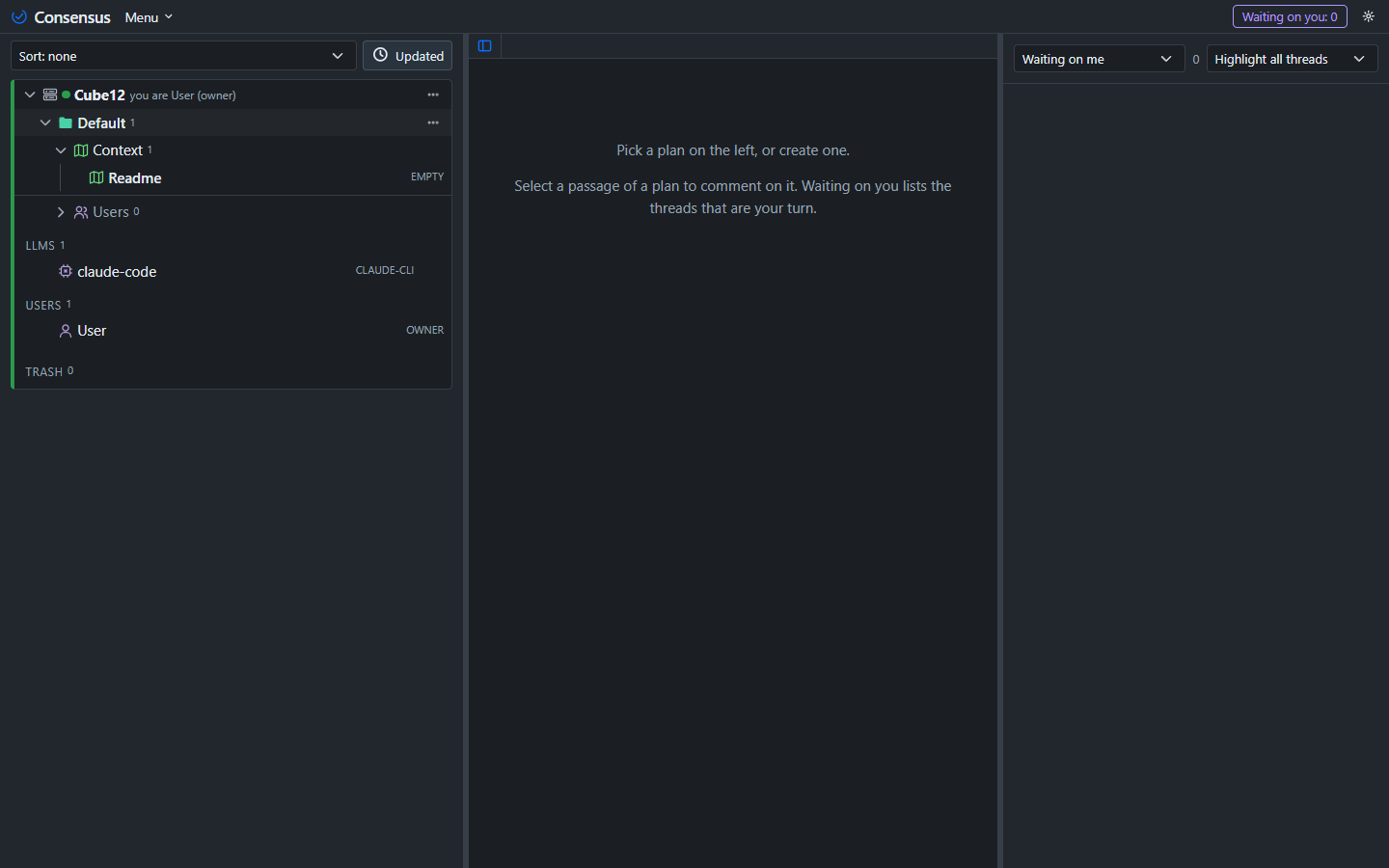The width and height of the screenshot is (1389, 868).
Task: Select the User owner entry
Action: (x=232, y=330)
